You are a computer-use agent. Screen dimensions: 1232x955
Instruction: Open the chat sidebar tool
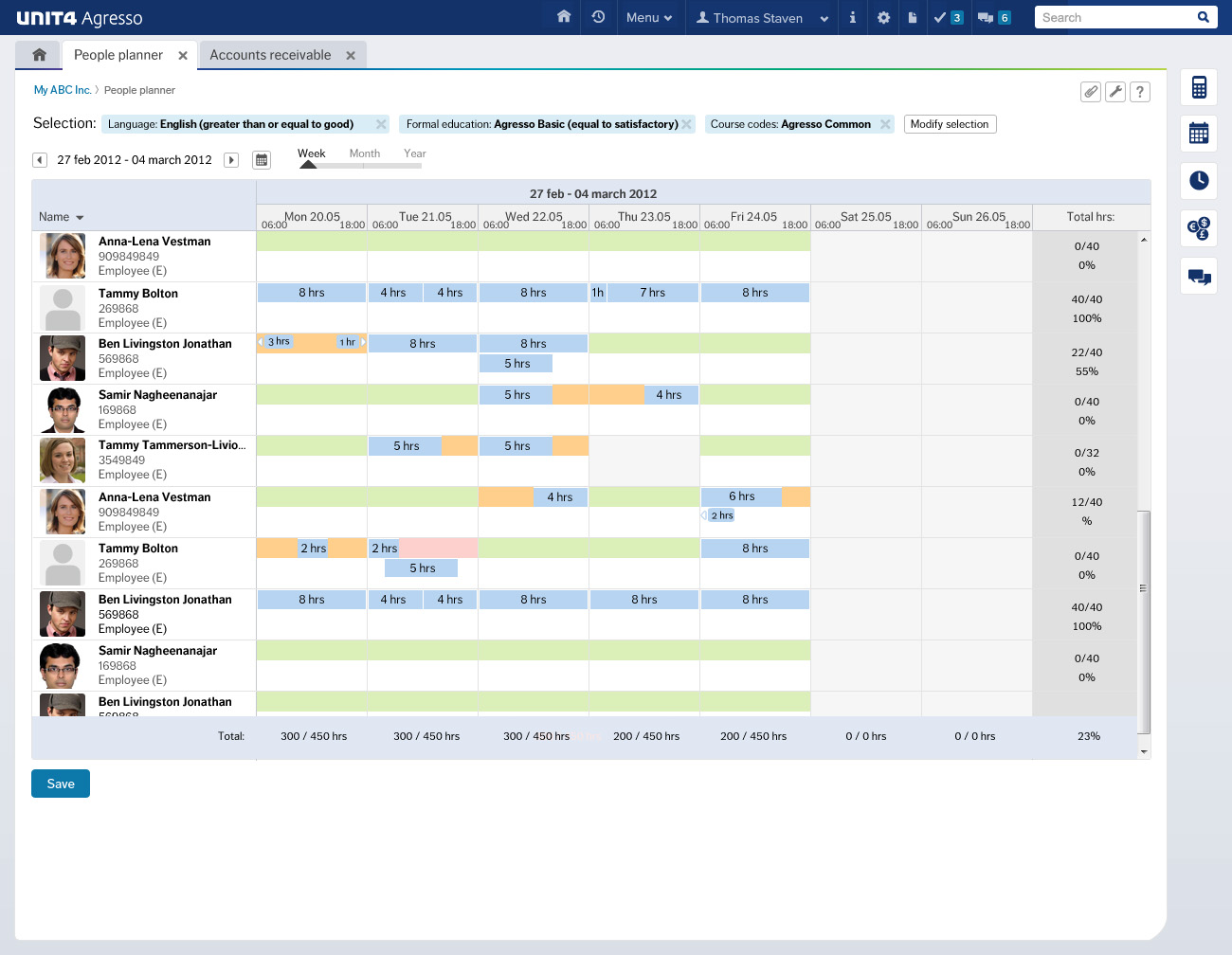coord(1199,277)
